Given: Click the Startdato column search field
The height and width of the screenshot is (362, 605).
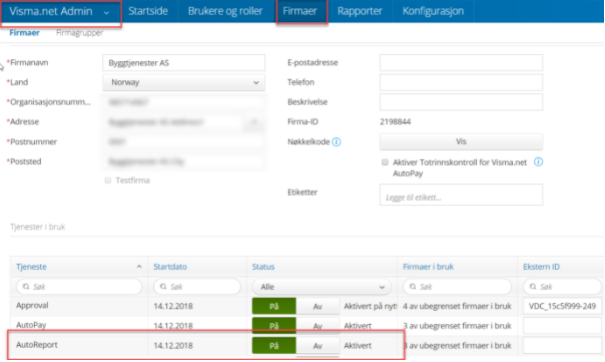Looking at the screenshot, I should (197, 287).
